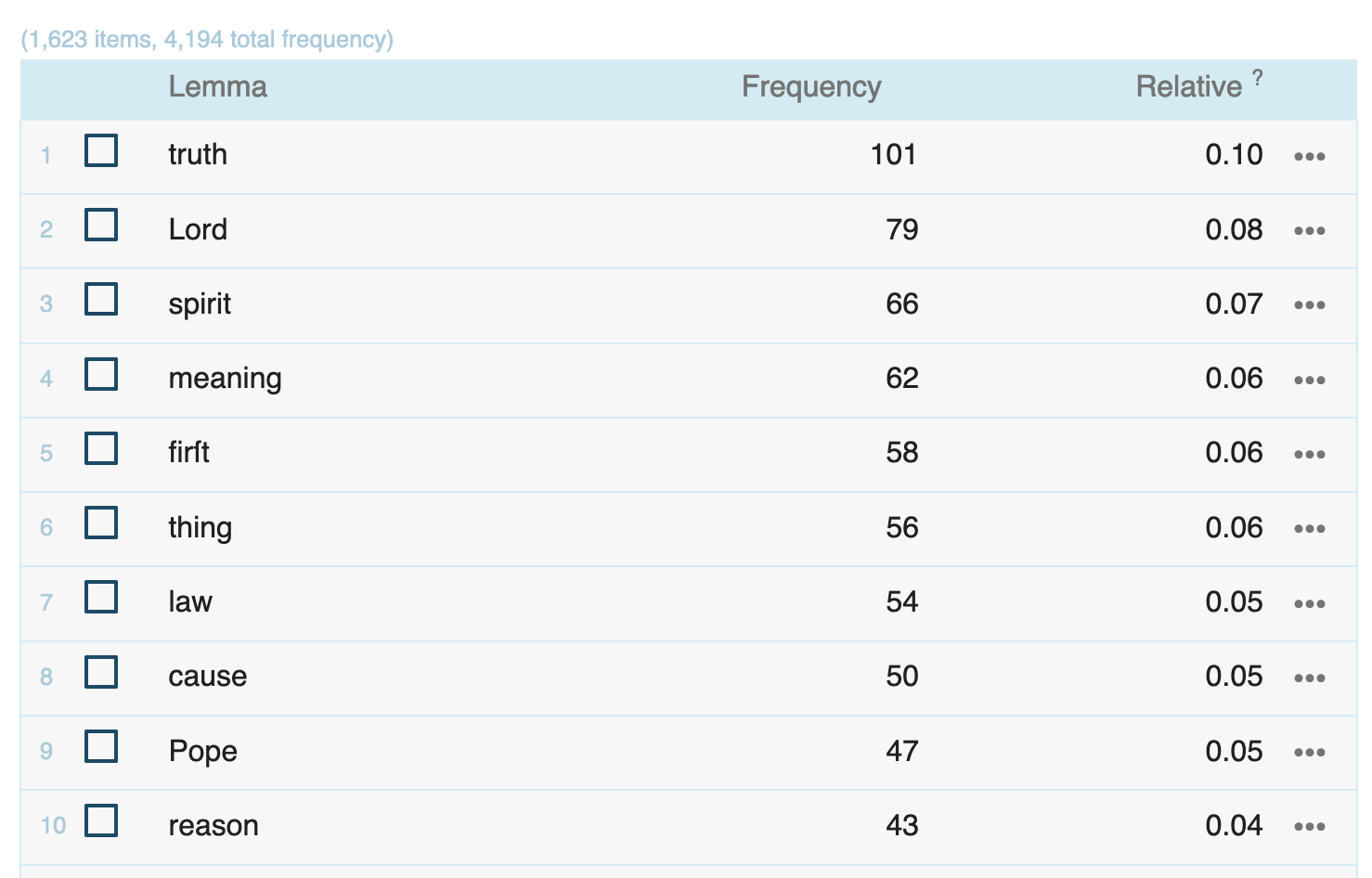Tick the checkbox beside cause
Screen dimensions: 1372x878
(101, 672)
